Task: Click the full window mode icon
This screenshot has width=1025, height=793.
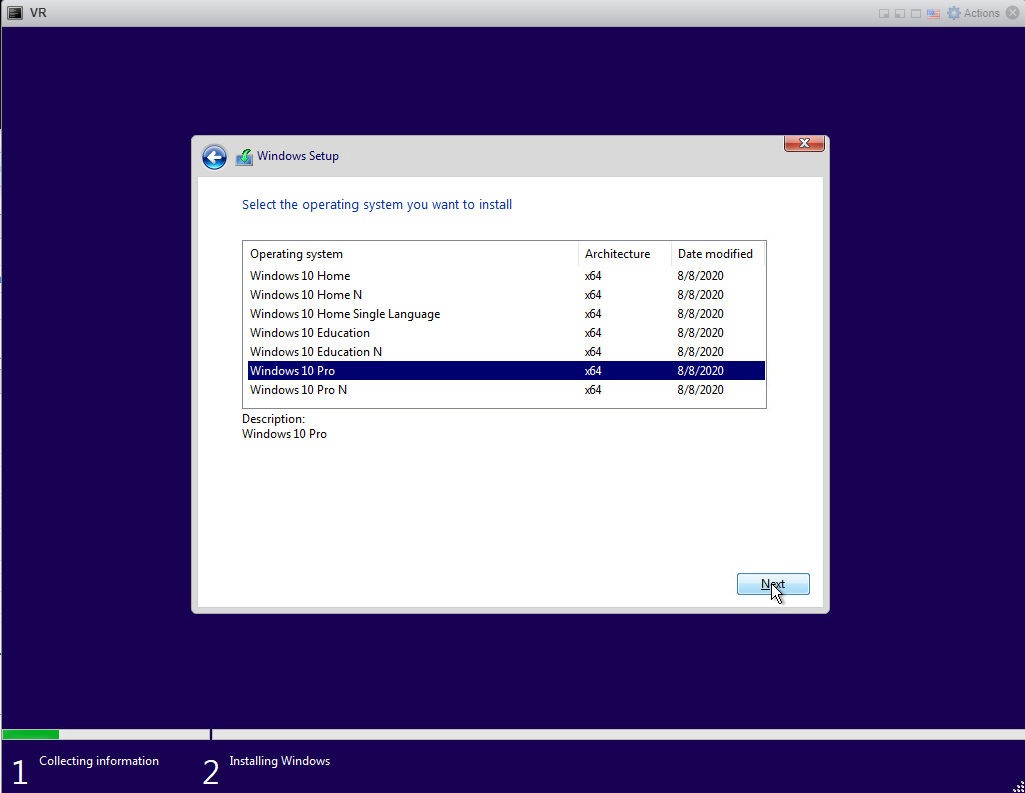Action: pyautogui.click(x=916, y=14)
